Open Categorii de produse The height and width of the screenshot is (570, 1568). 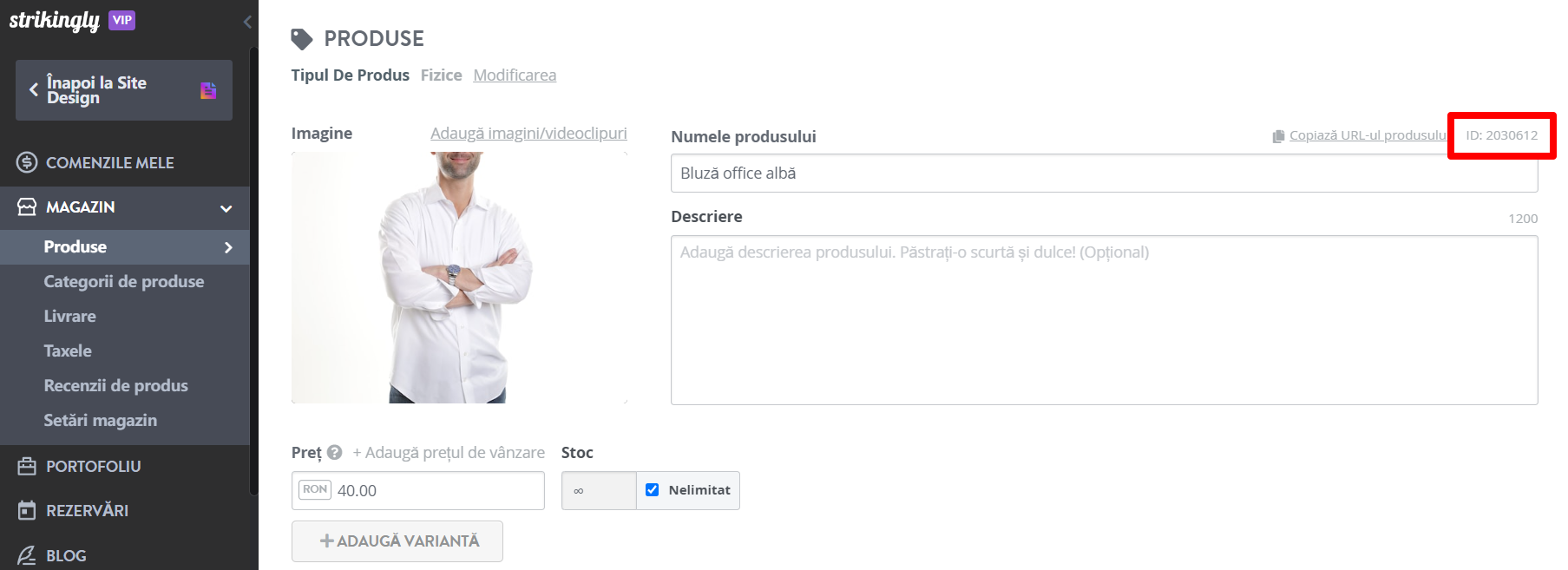[x=124, y=281]
